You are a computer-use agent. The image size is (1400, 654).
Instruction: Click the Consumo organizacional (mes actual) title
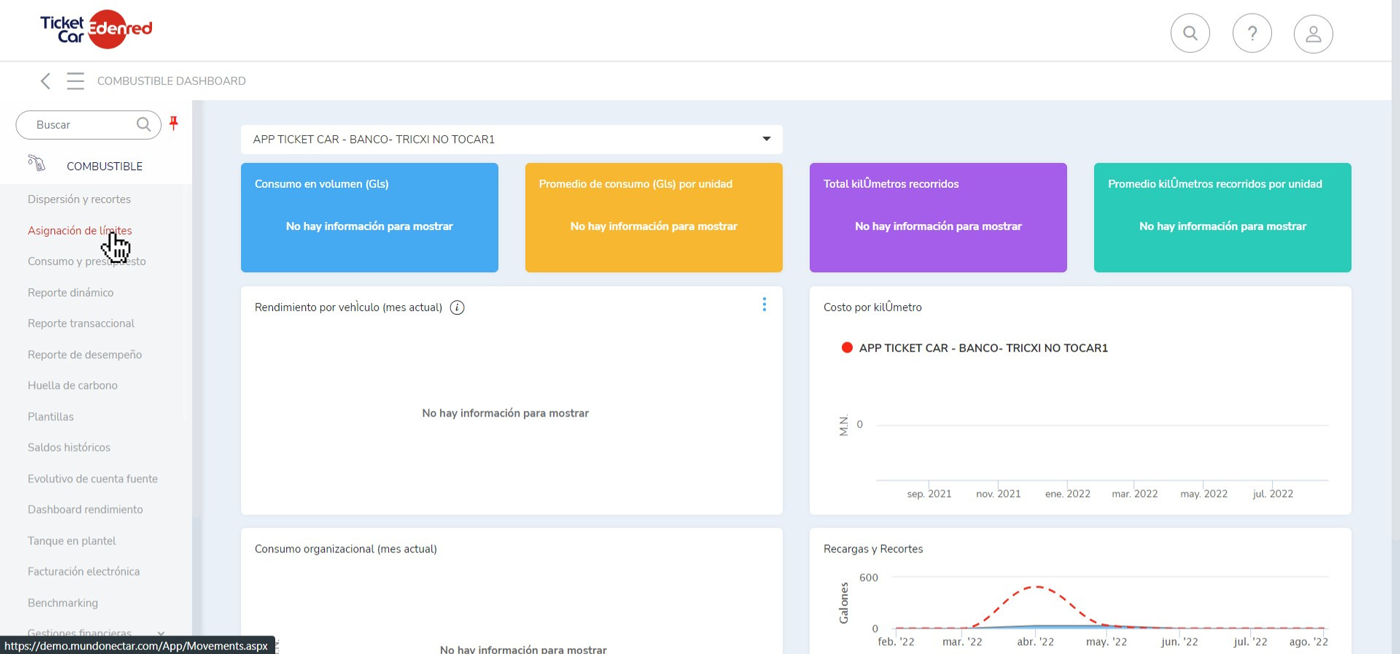coord(346,549)
